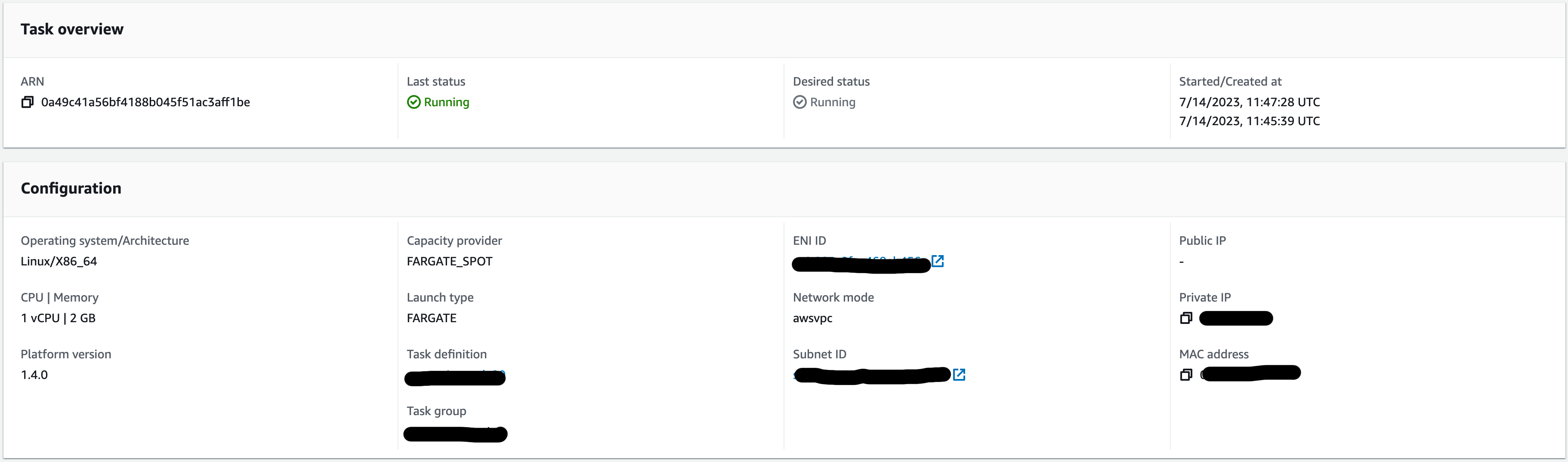Open the redacted ENI ID link
The image size is (1568, 462).
861,264
